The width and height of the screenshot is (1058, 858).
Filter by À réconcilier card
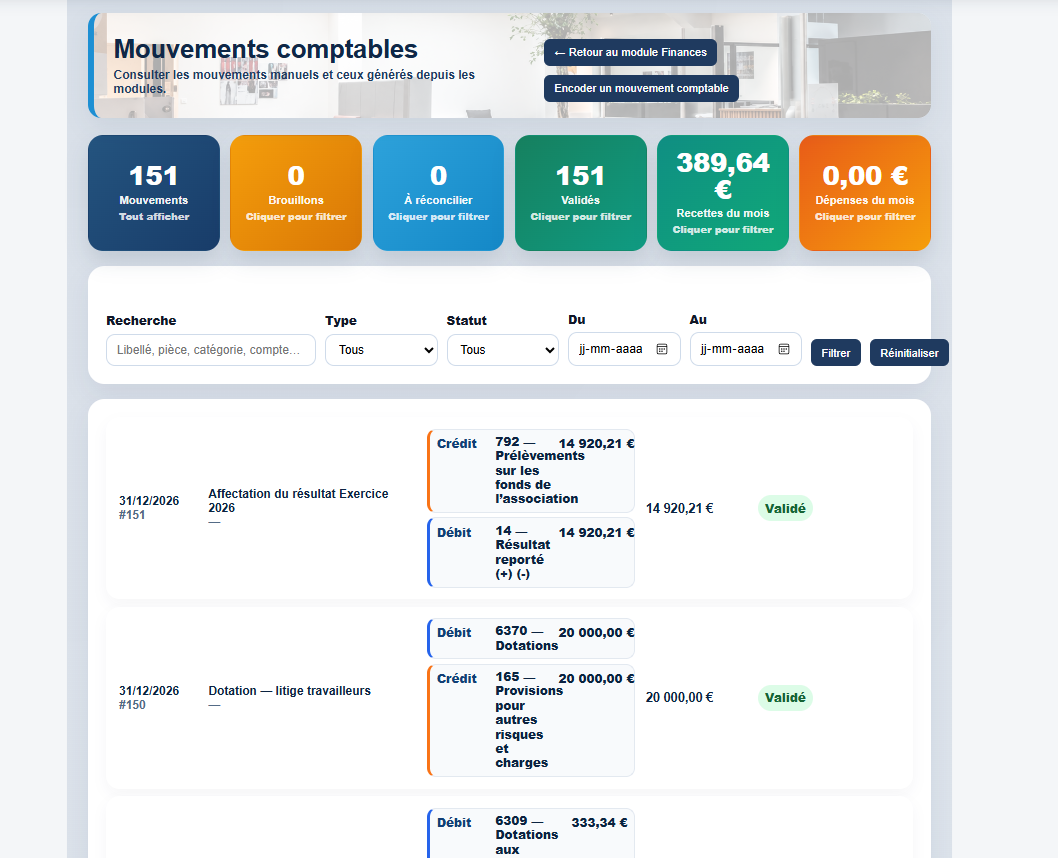click(439, 193)
